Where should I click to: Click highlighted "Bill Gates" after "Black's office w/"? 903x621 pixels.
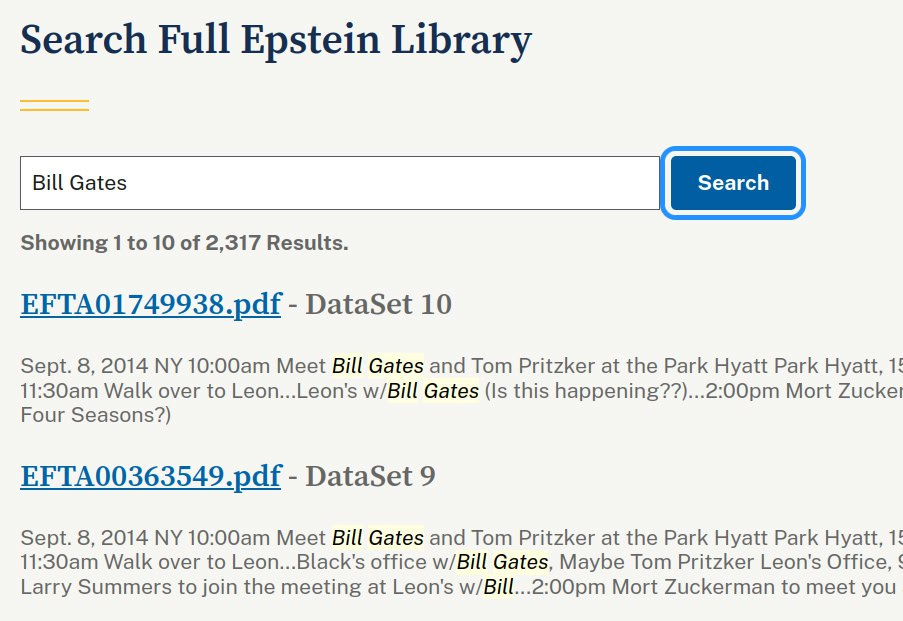[x=502, y=563]
